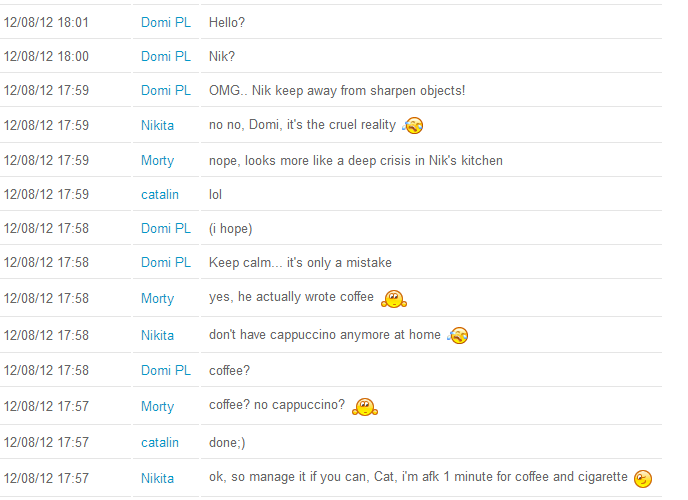Click the crying emoticon after "cruel reality"

(x=413, y=126)
